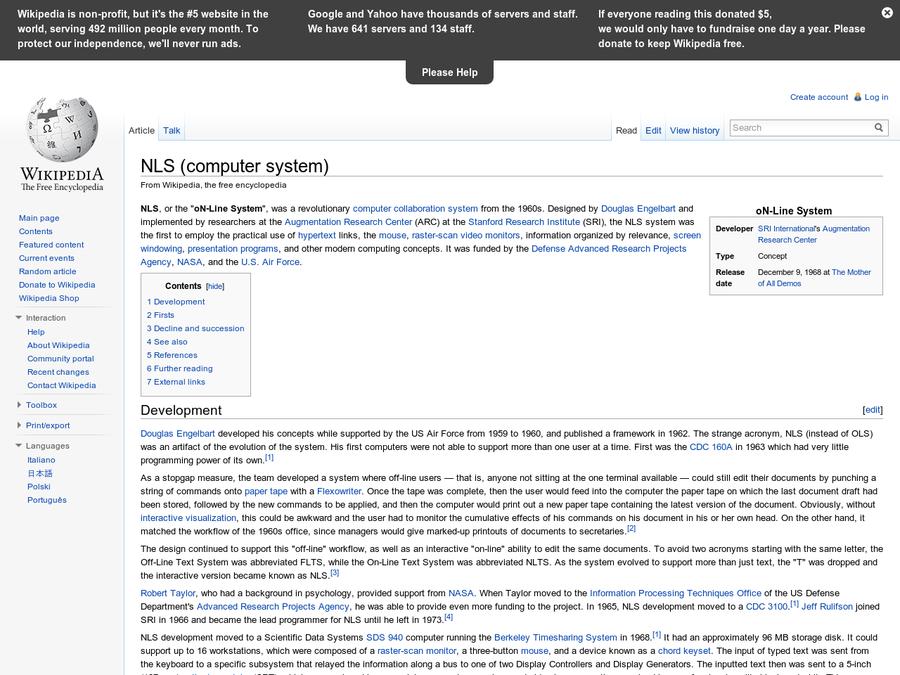The width and height of the screenshot is (900, 675).
Task: Switch language to 日本語
Action: point(40,473)
